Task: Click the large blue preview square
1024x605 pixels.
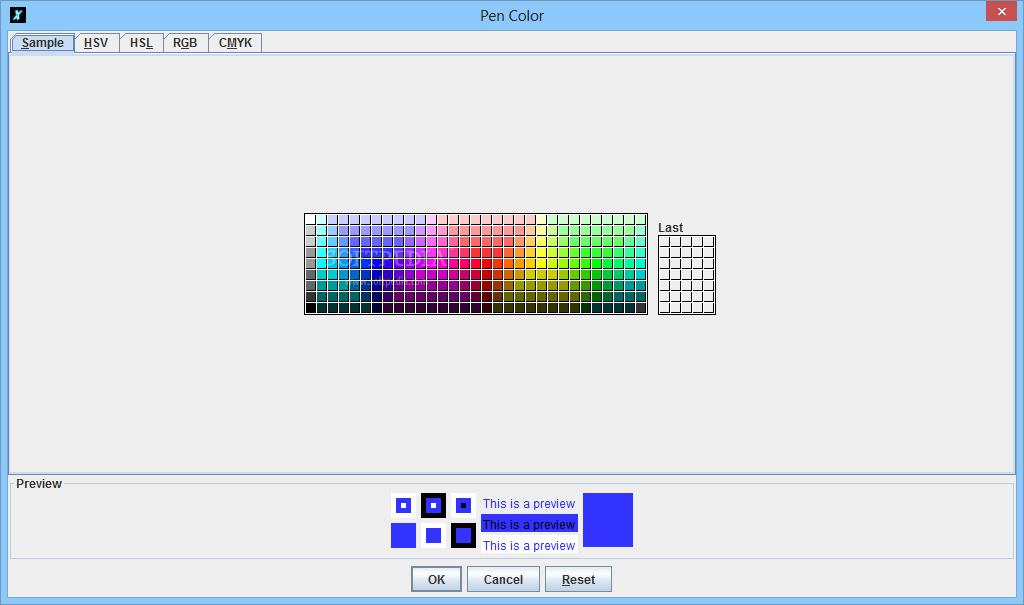Action: pos(607,520)
